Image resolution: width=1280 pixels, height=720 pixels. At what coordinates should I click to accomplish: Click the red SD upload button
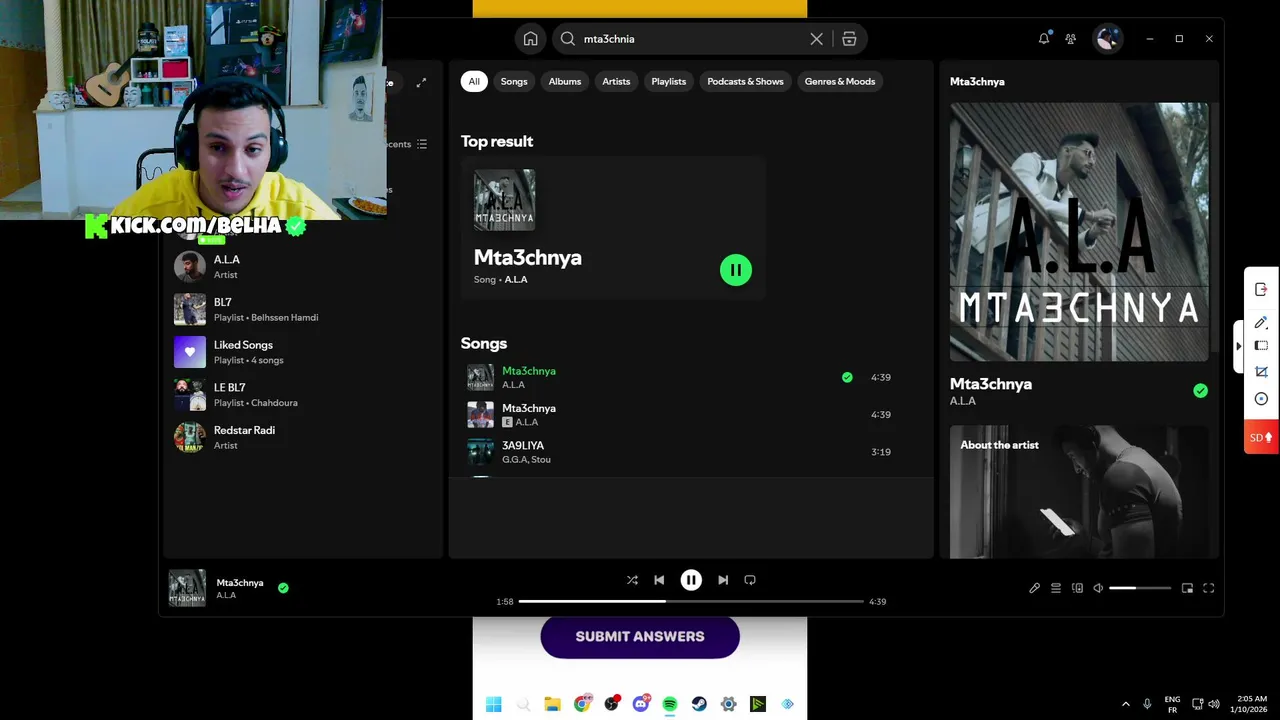1261,437
